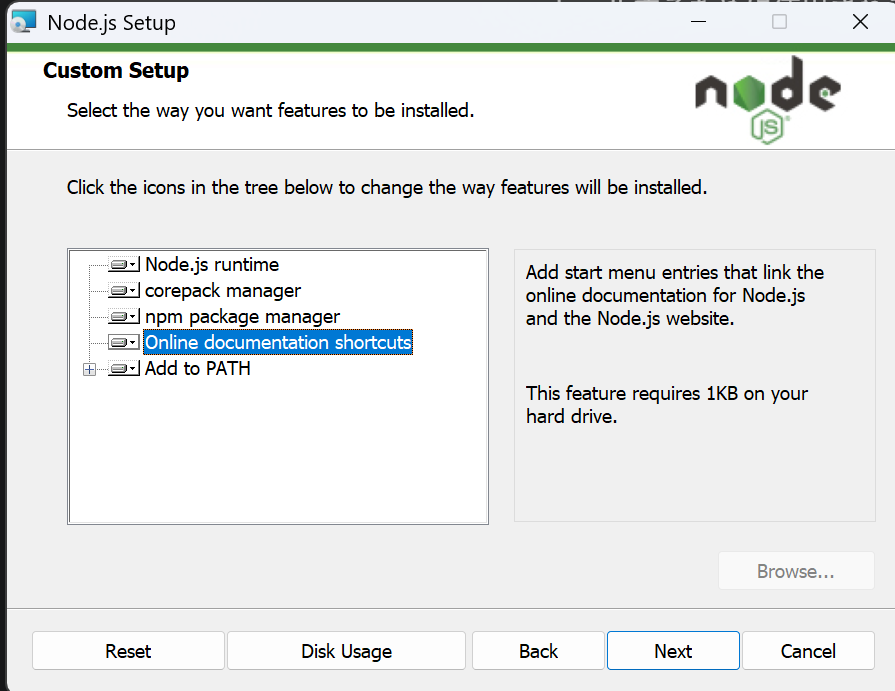Select the npm package manager label
Screen dimensions: 895x691
242,317
